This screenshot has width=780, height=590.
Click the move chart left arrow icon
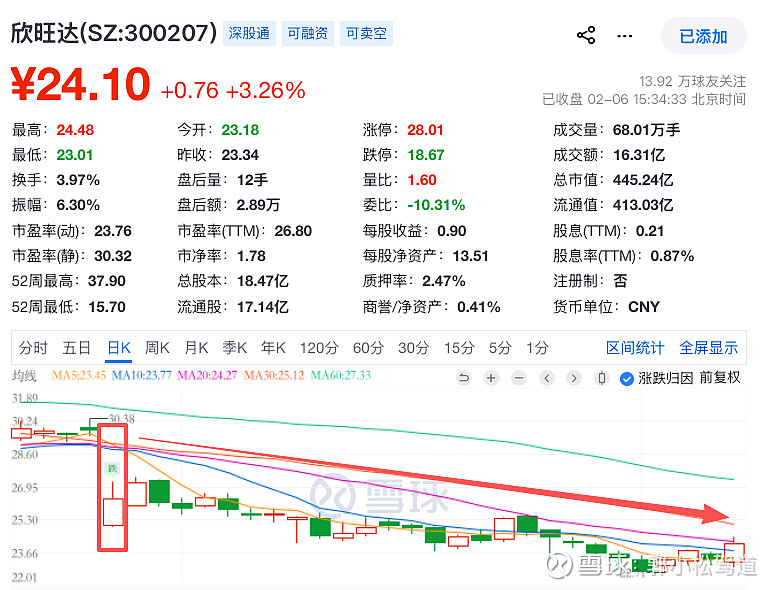[x=547, y=379]
